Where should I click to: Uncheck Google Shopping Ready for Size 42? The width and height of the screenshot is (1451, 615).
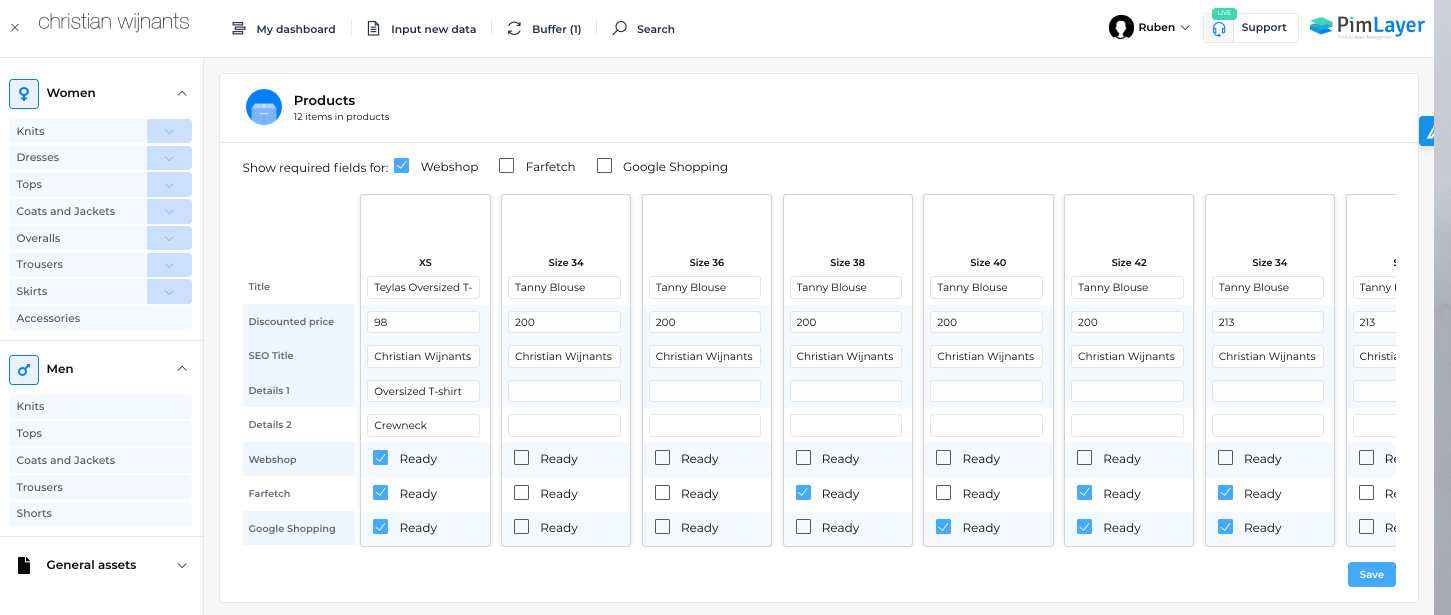[x=1084, y=527]
